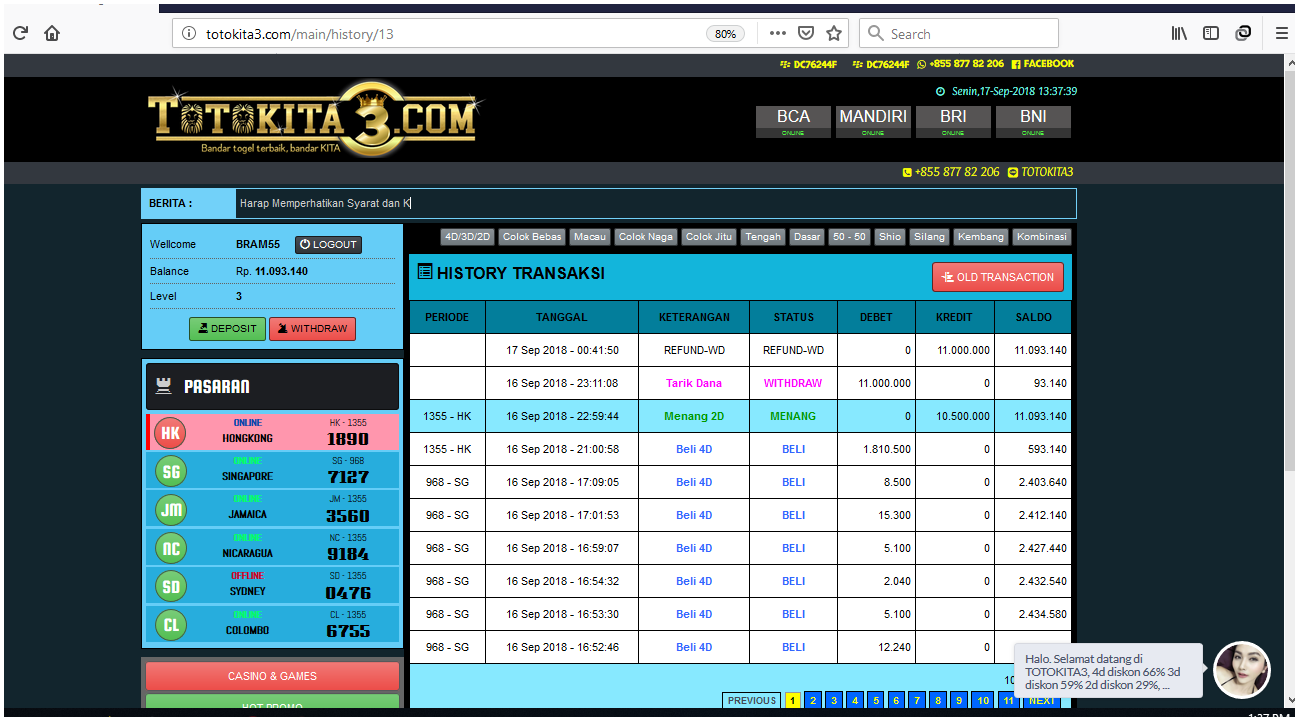Bookmark this page with the star icon
Screen dimensions: 1297x723
(834, 33)
